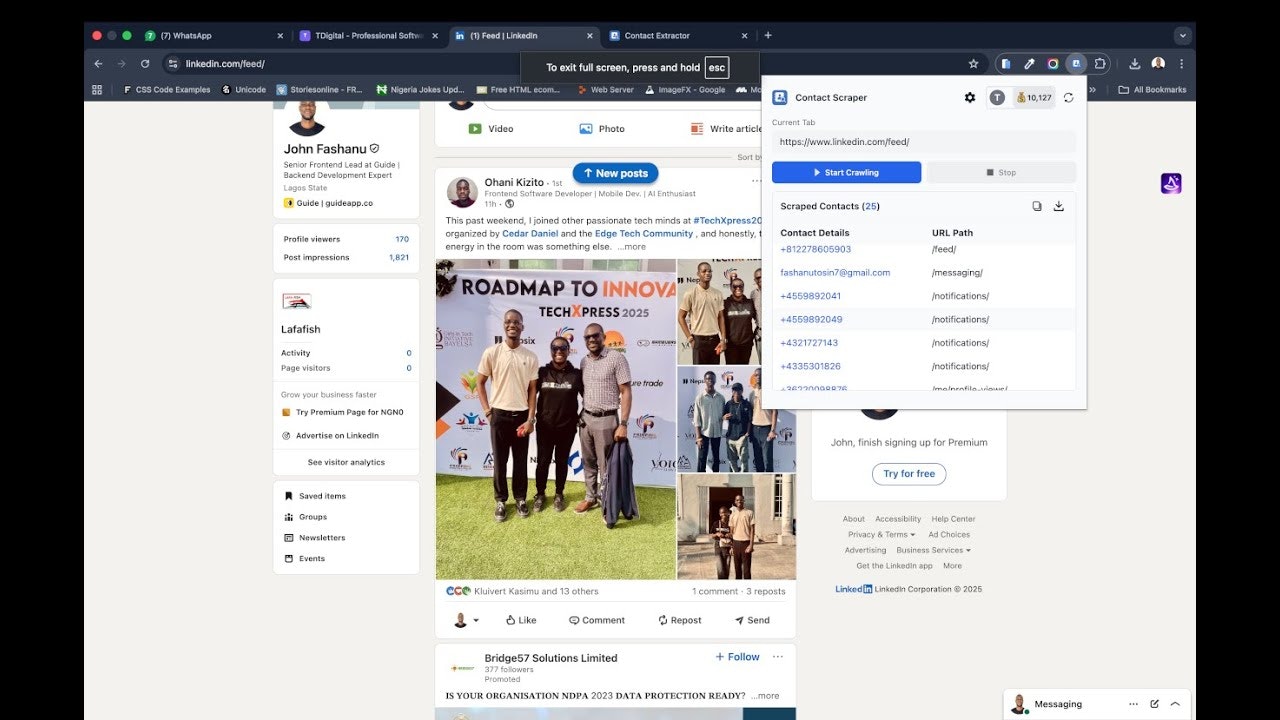Viewport: 1280px width, 720px height.
Task: Open the Unicode bookmark
Action: [244, 89]
